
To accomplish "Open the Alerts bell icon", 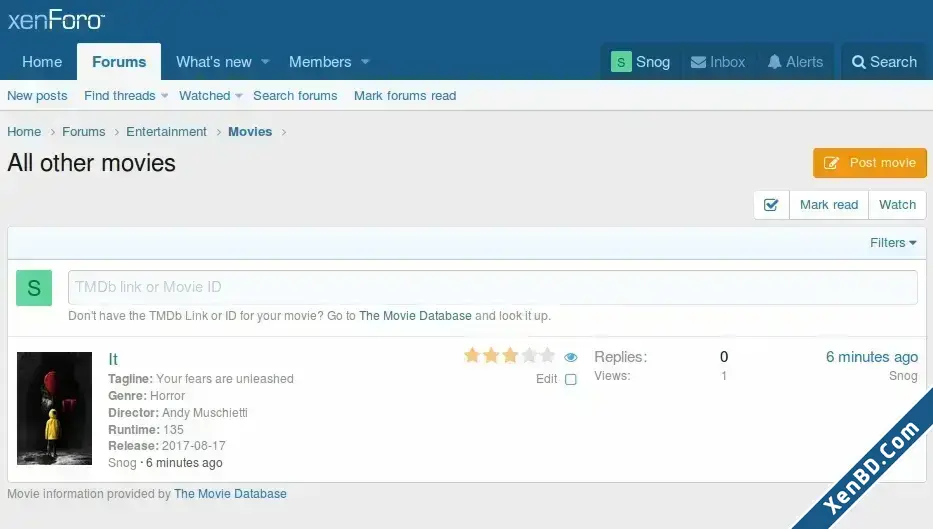I will click(x=774, y=62).
